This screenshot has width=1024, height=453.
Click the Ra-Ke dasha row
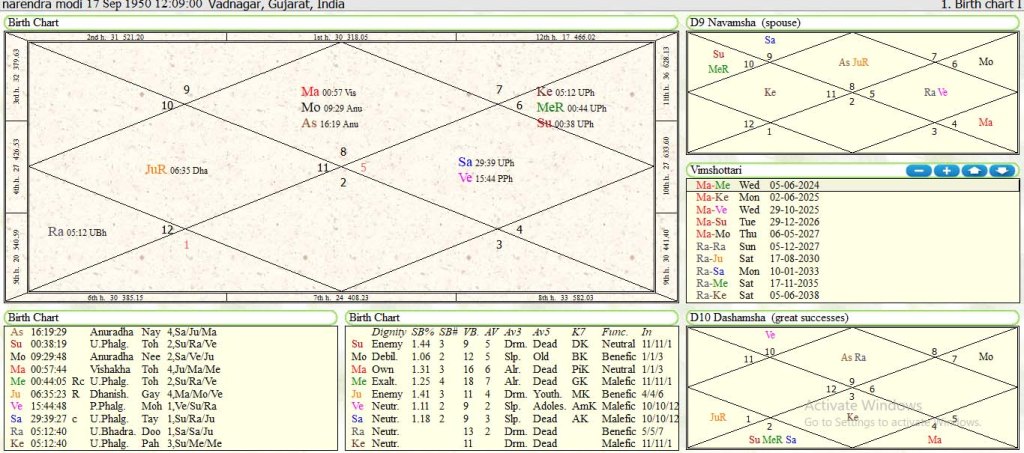pos(760,295)
